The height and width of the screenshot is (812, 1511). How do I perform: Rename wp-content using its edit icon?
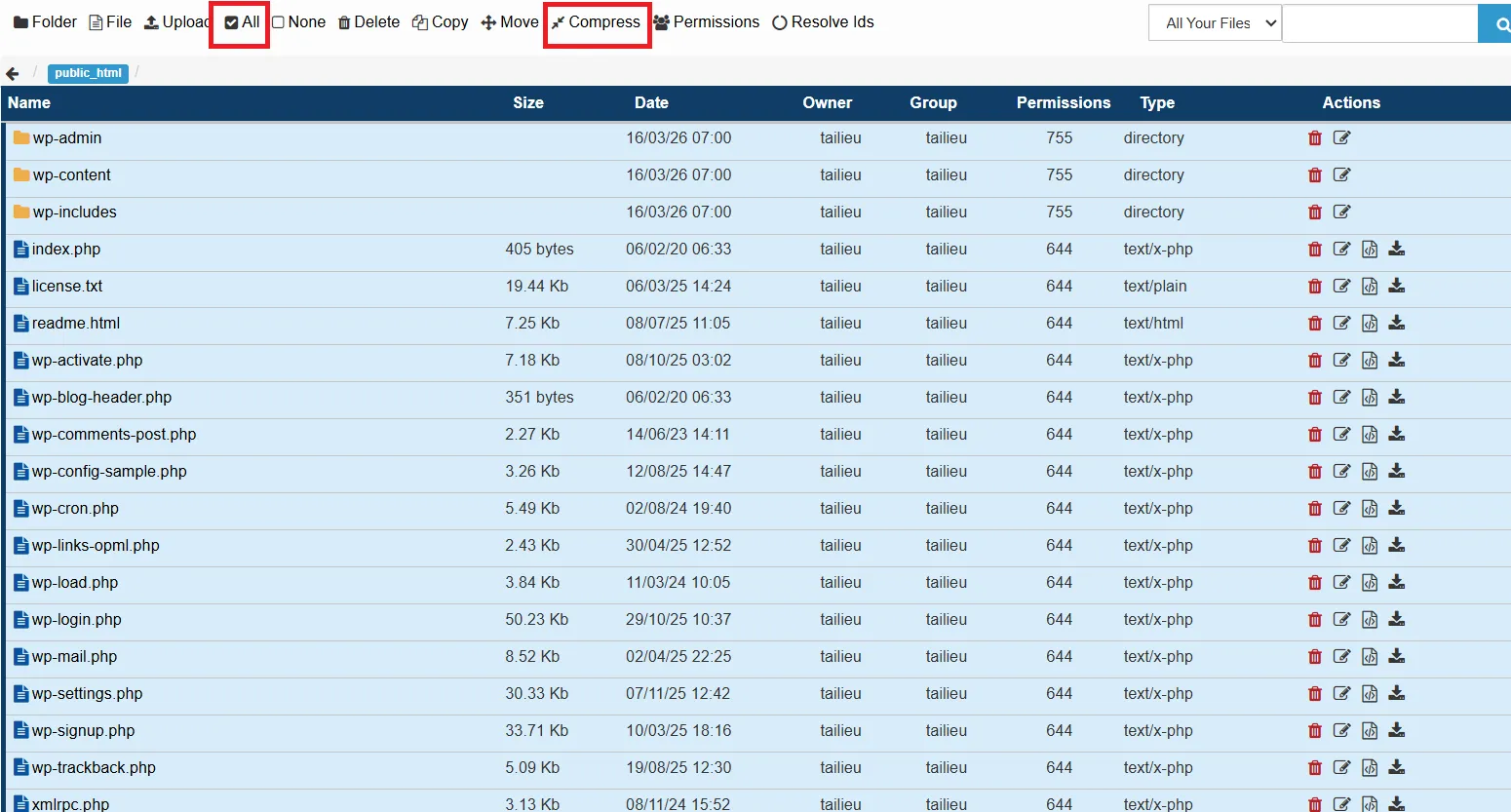point(1342,174)
